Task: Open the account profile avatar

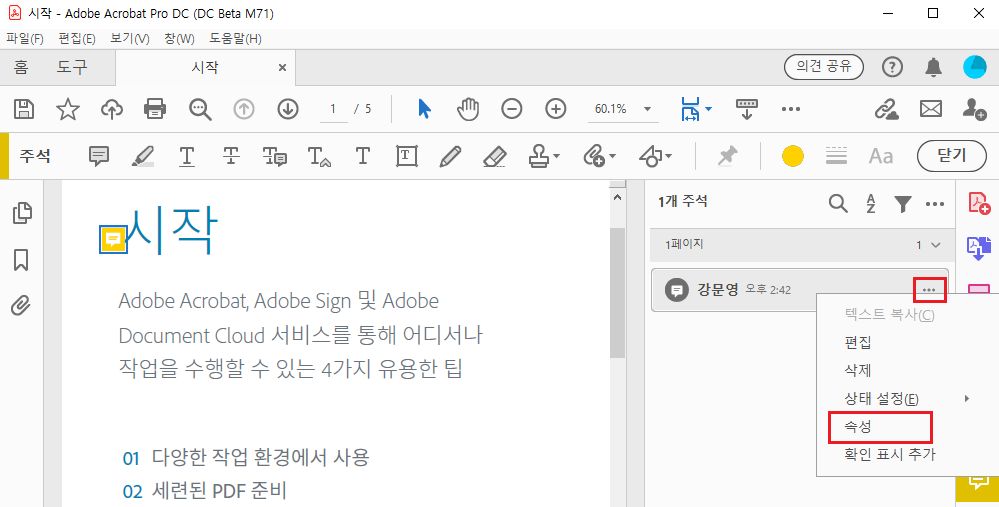Action: coord(975,67)
